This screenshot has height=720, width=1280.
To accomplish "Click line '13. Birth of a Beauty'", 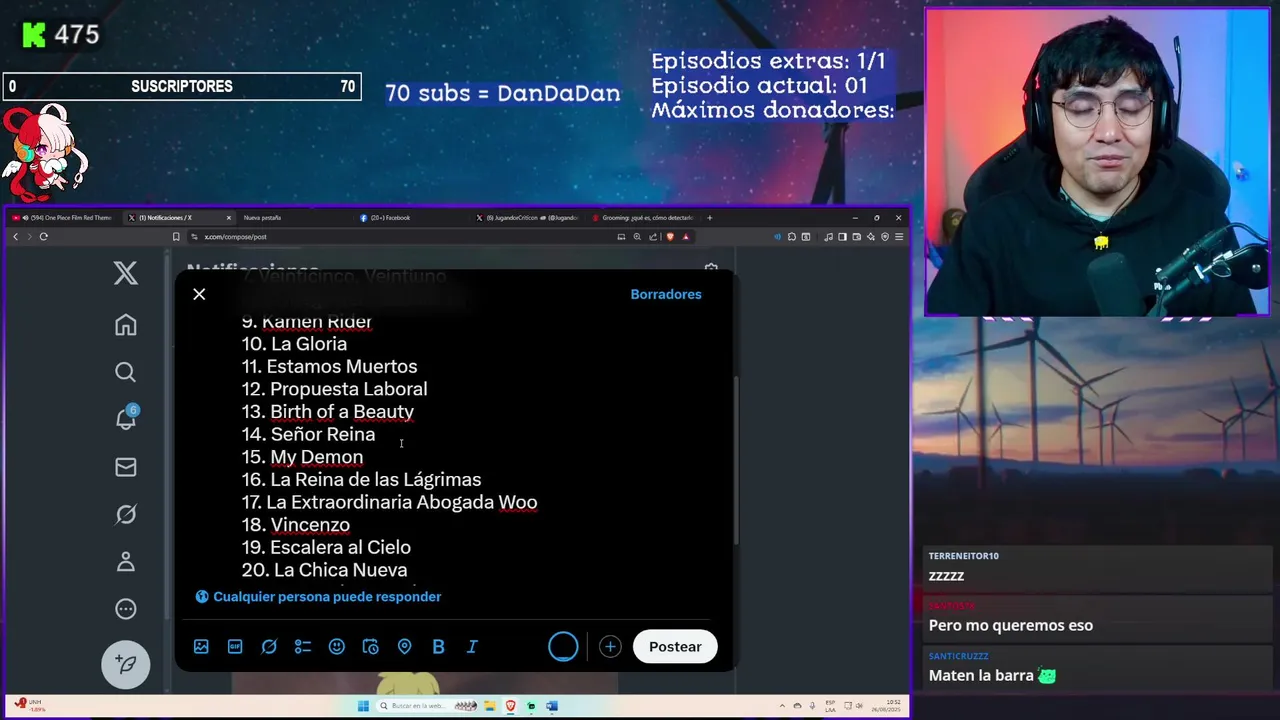I will coord(328,411).
